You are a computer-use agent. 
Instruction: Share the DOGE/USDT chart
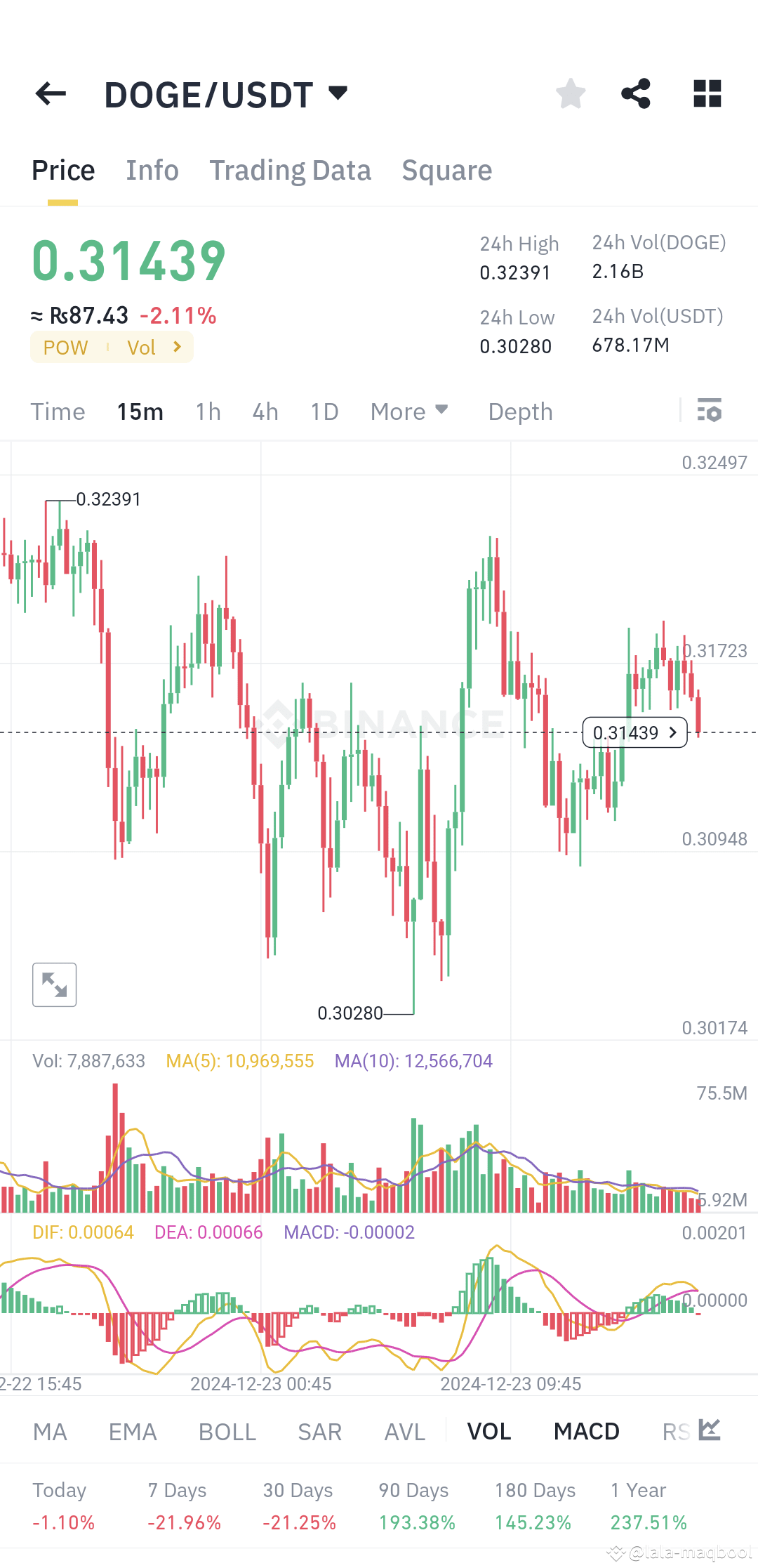coord(635,93)
